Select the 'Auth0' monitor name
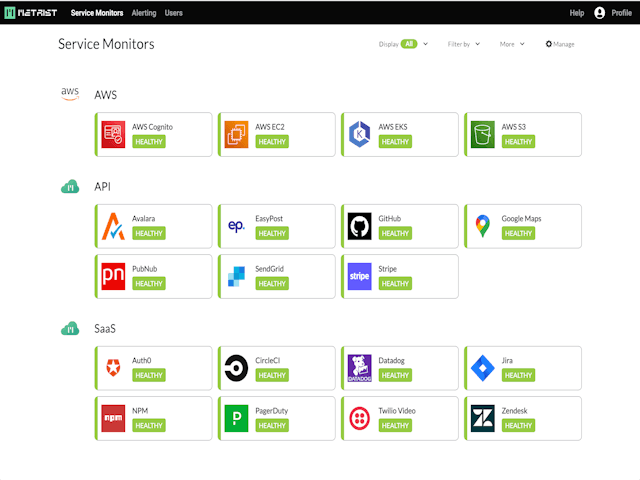The image size is (640, 480). (x=142, y=360)
